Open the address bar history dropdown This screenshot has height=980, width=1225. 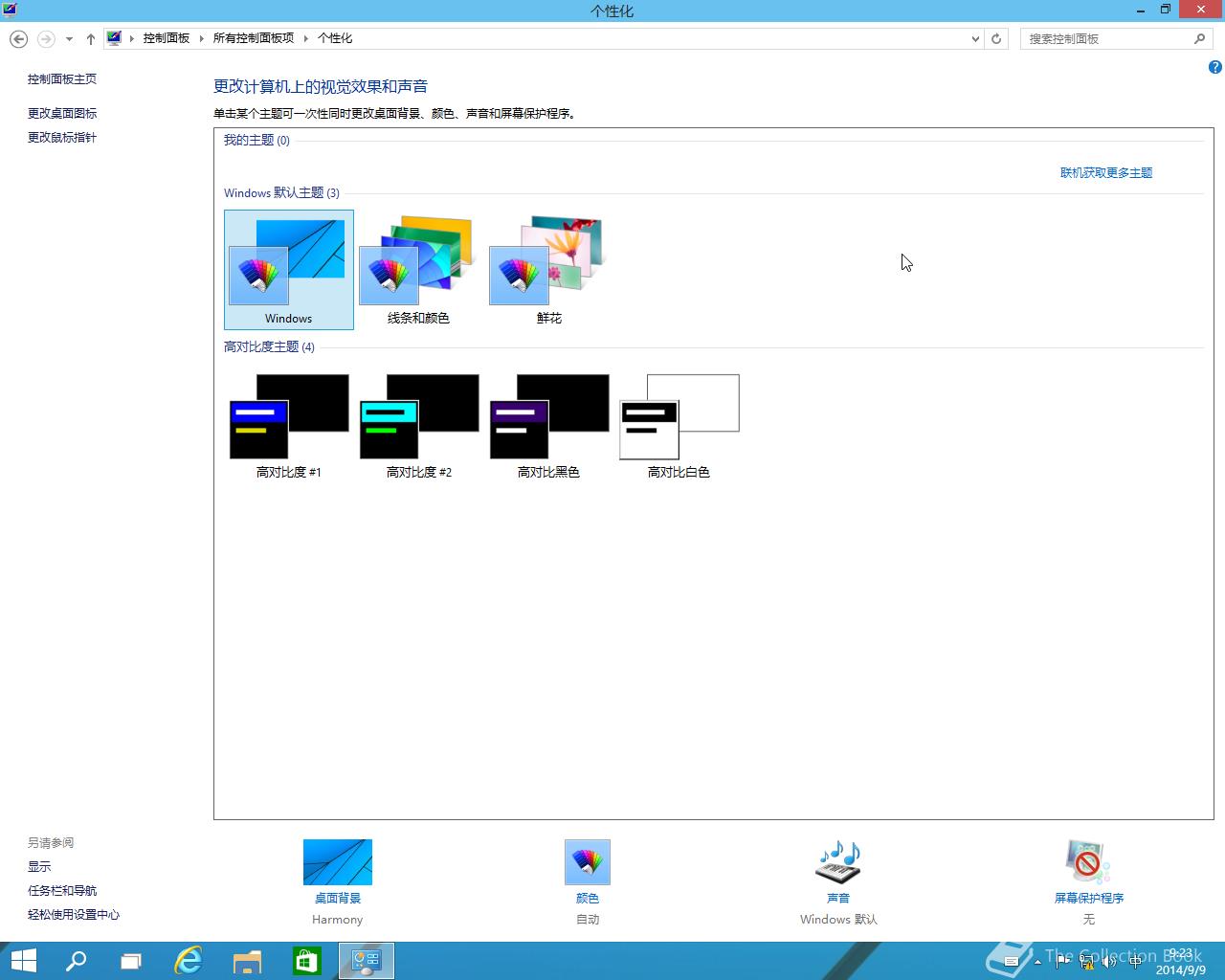(x=975, y=39)
